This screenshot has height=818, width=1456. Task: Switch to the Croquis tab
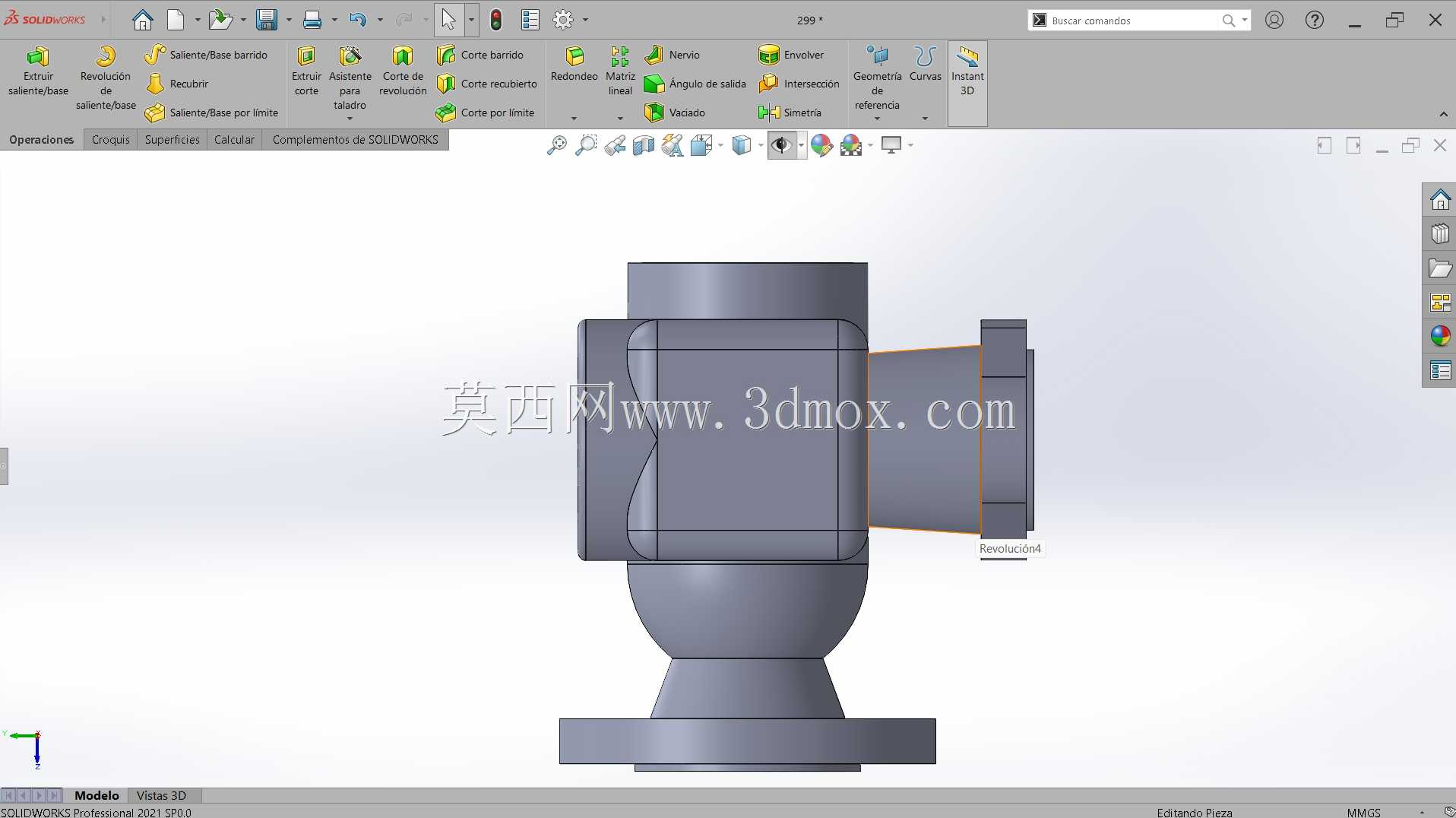tap(111, 140)
